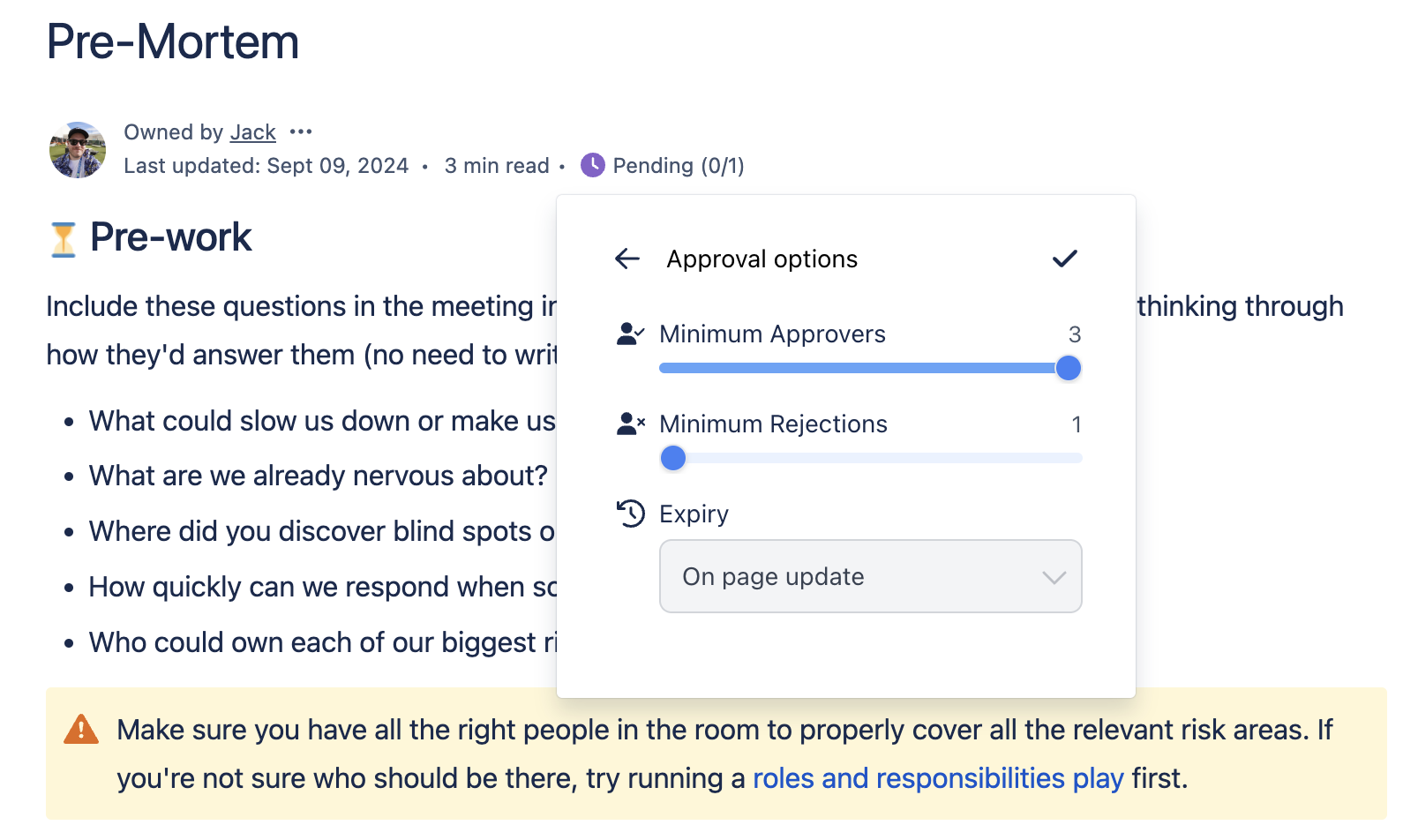Select the Pre-Mortem page title
This screenshot has width=1403, height=840.
(x=173, y=41)
